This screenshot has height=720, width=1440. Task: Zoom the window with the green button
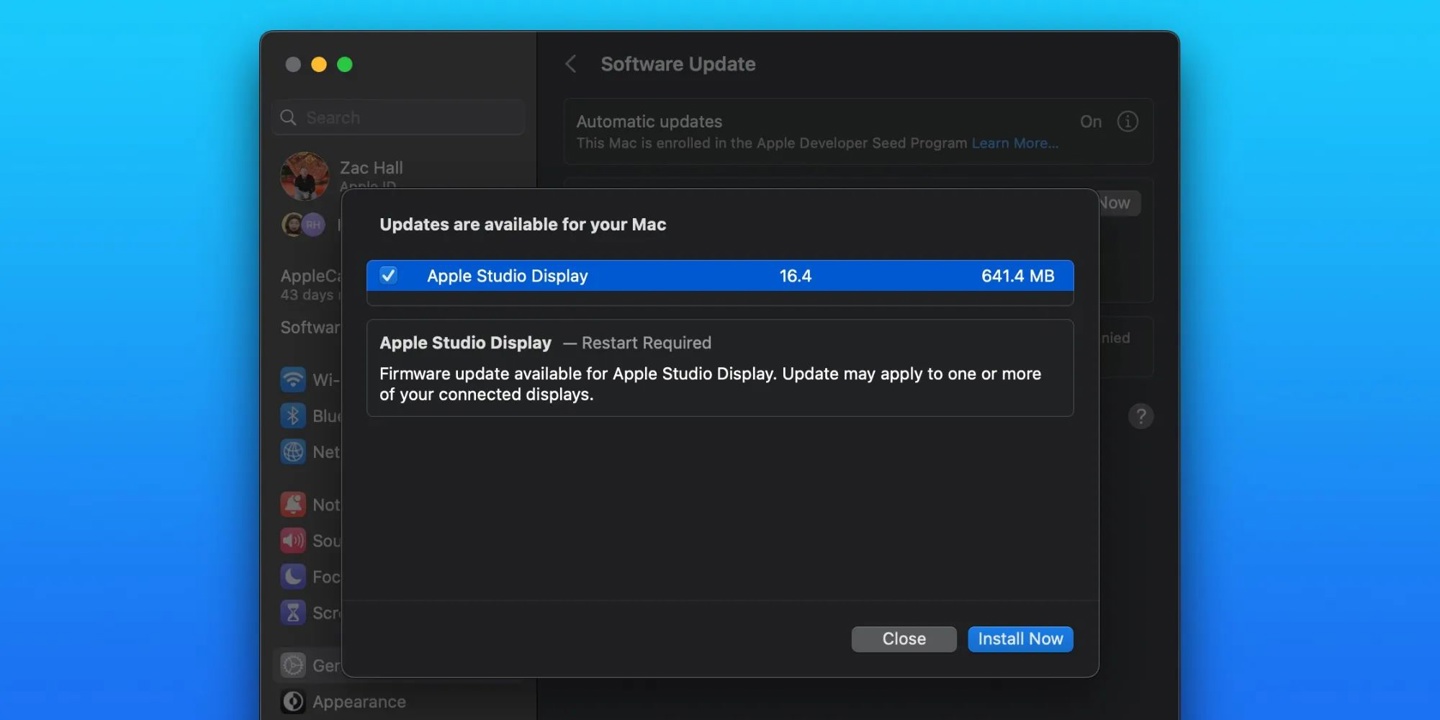[345, 65]
